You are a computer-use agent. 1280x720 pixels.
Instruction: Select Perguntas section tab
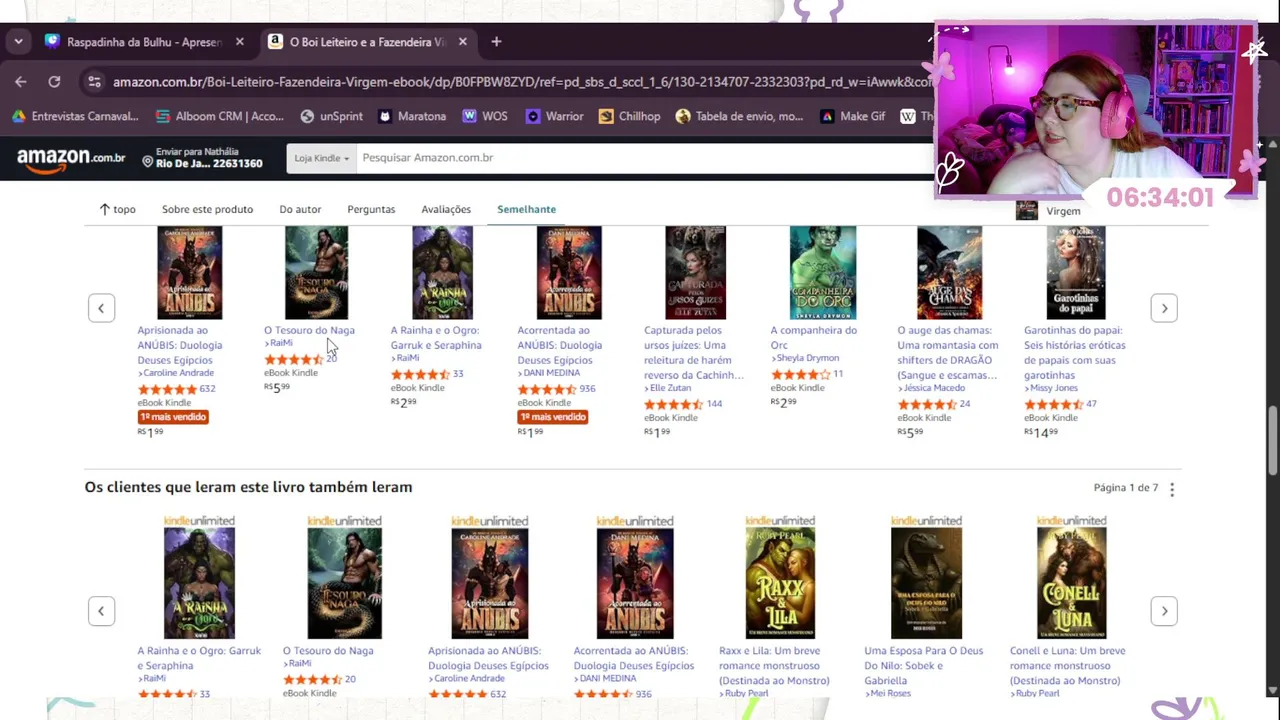(371, 209)
